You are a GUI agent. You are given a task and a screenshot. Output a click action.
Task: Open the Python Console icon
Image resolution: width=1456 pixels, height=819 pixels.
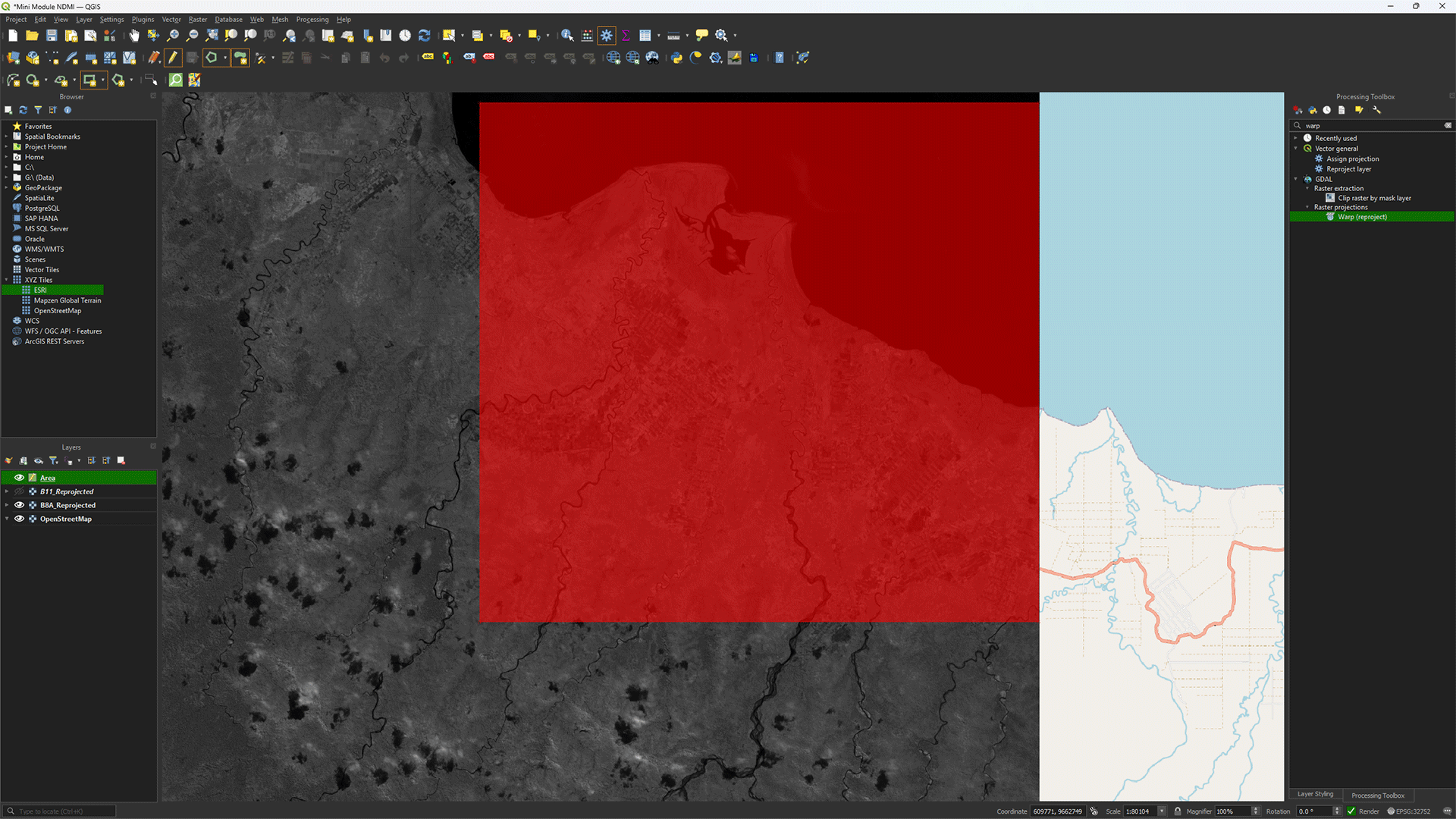pyautogui.click(x=676, y=58)
